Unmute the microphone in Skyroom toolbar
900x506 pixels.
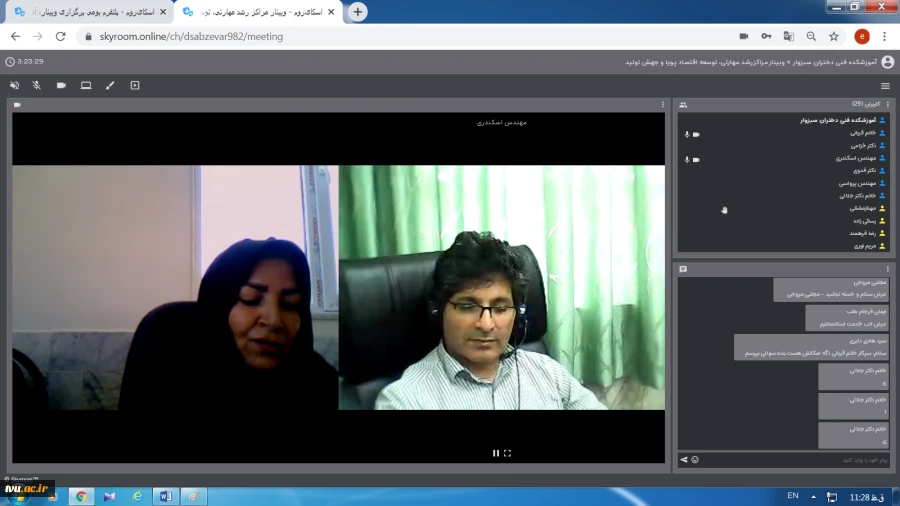click(x=37, y=86)
